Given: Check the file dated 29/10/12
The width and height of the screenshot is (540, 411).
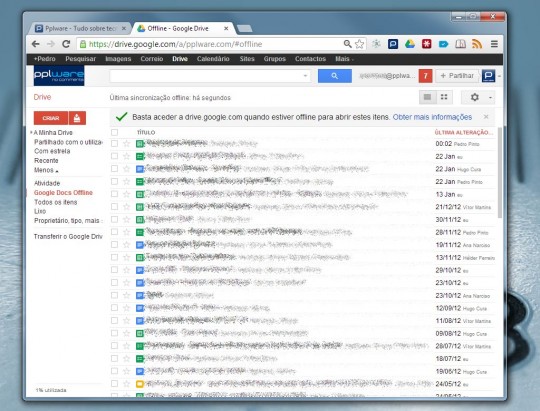Looking at the screenshot, I should point(114,270).
